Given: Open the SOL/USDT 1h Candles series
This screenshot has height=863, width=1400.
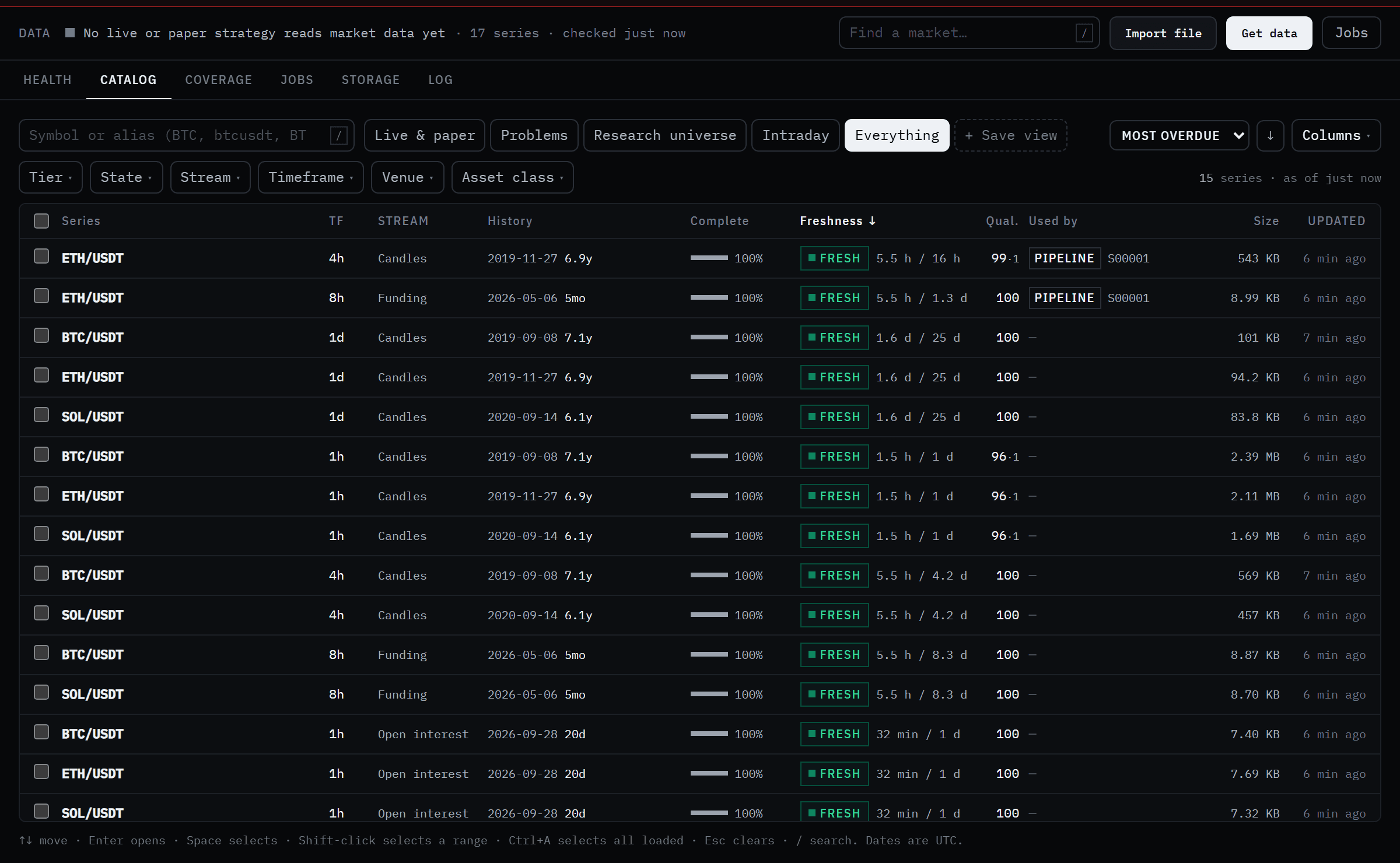Looking at the screenshot, I should (x=92, y=536).
